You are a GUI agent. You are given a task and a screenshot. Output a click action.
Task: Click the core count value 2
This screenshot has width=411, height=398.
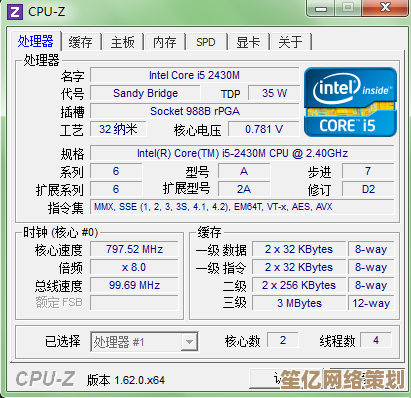(x=283, y=340)
